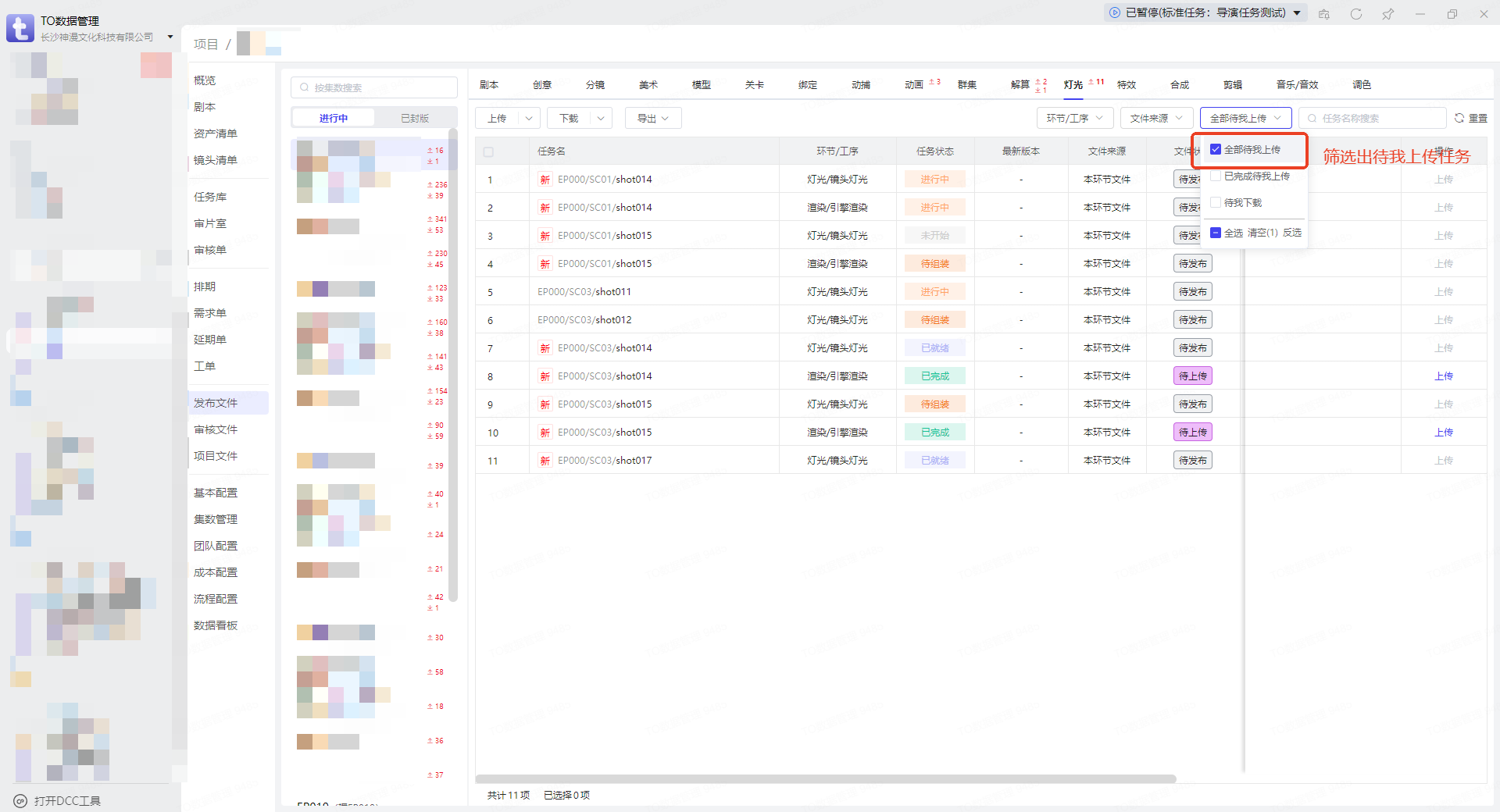Viewport: 1500px width, 812px height.
Task: Expand the 环节/工序 filter dropdown
Action: tap(1075, 118)
